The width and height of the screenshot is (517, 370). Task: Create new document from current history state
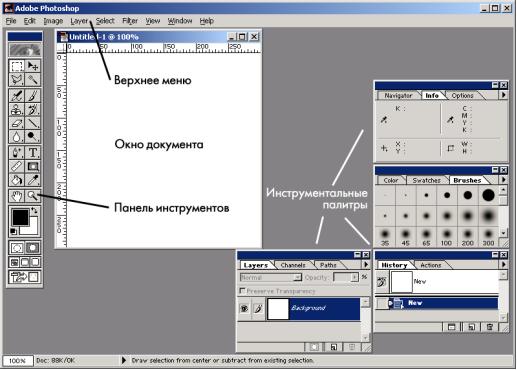[x=471, y=327]
